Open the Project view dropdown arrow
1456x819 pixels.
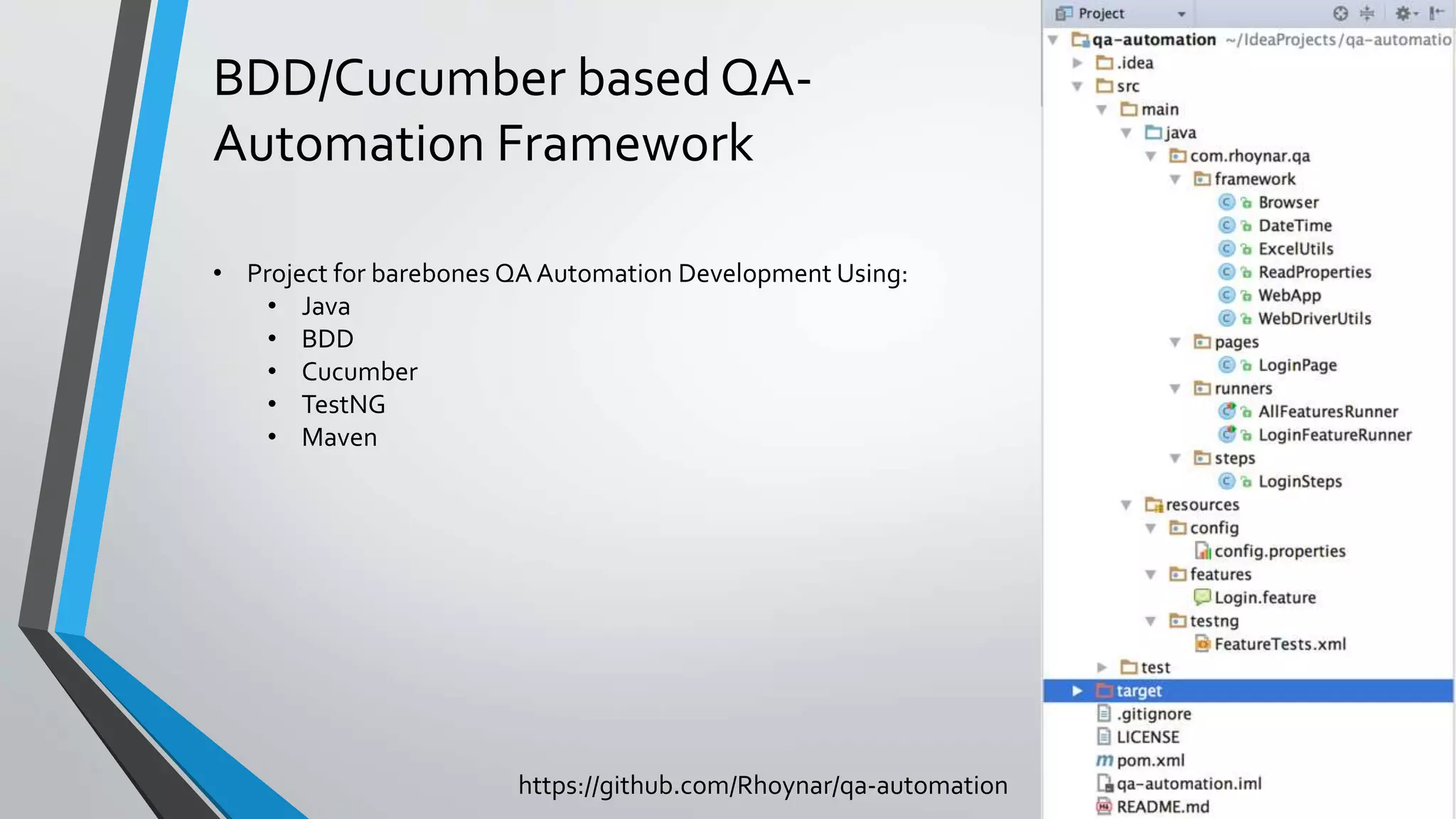[x=1181, y=14]
